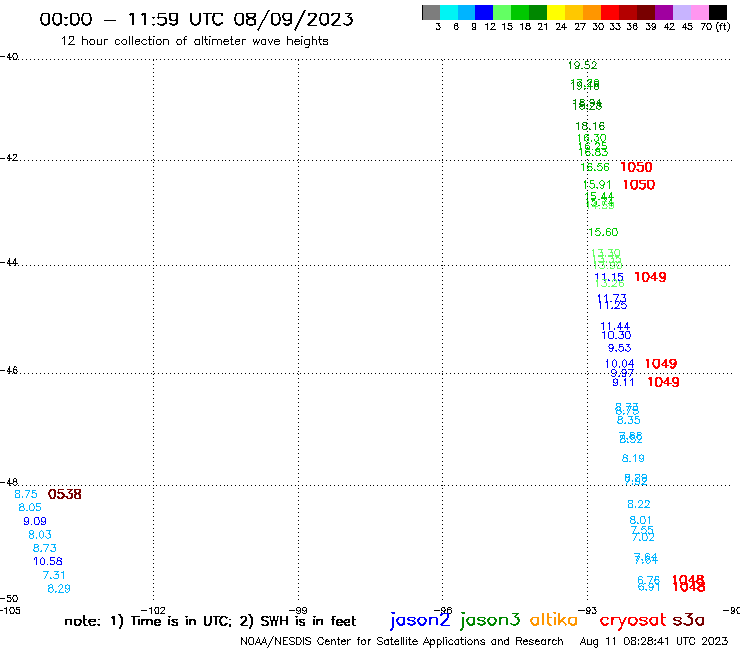
Task: Click the 'cryosat' satellite legend label
Action: pyautogui.click(x=632, y=620)
